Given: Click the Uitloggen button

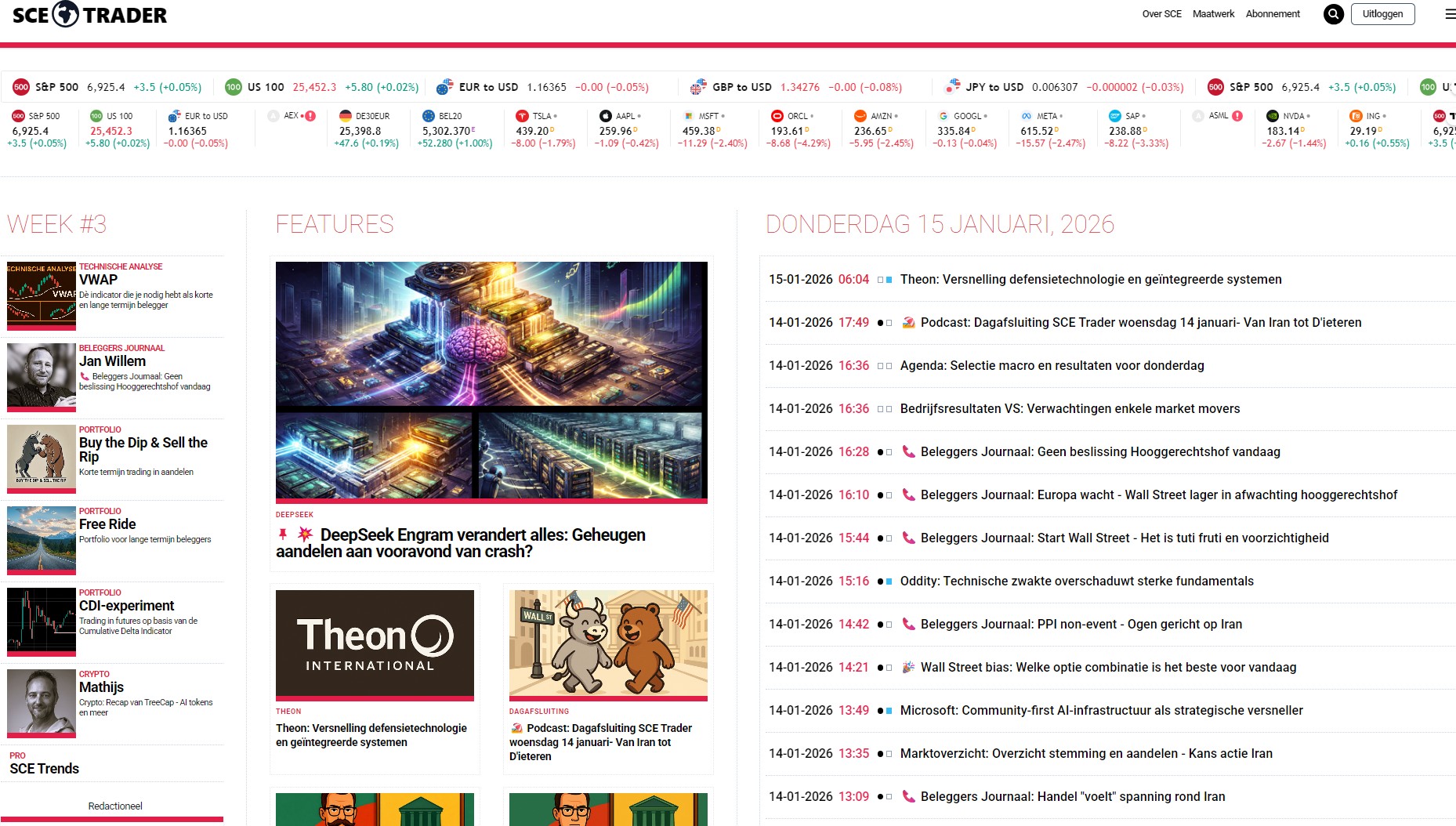Looking at the screenshot, I should (1382, 14).
